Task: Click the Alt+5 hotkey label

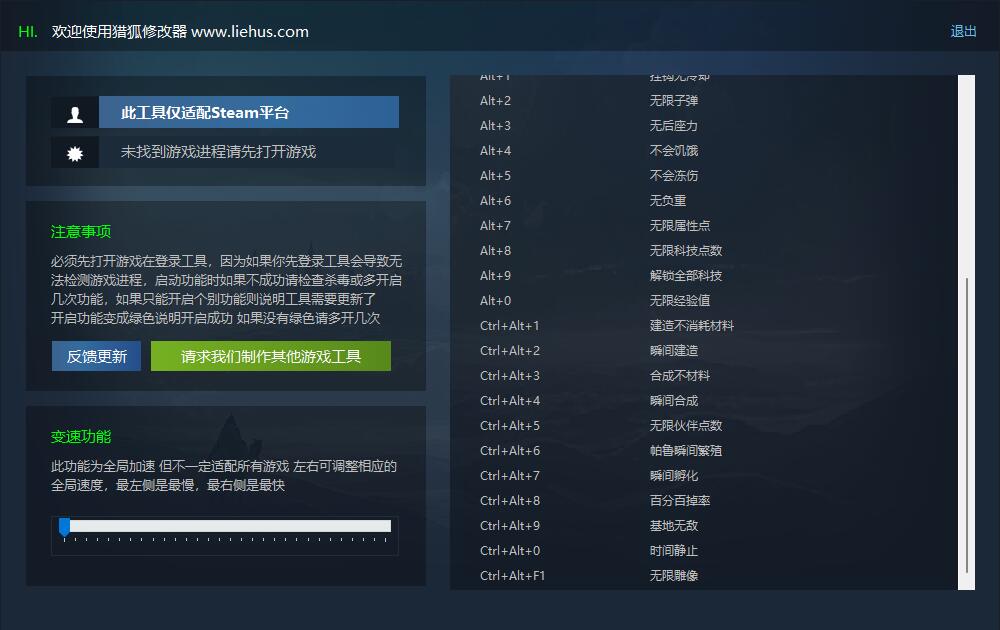Action: [x=496, y=175]
